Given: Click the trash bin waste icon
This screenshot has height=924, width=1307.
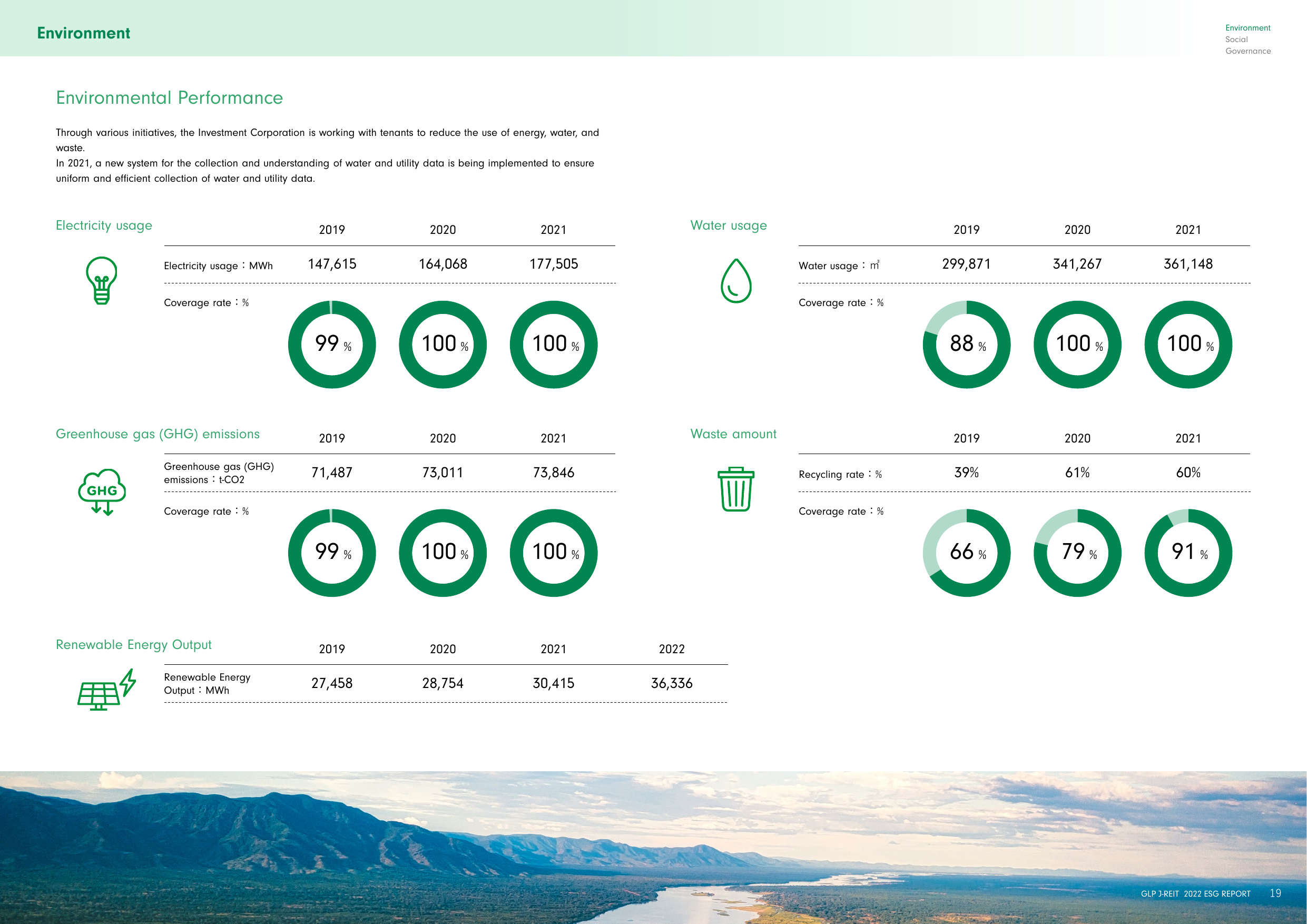Looking at the screenshot, I should pos(736,489).
